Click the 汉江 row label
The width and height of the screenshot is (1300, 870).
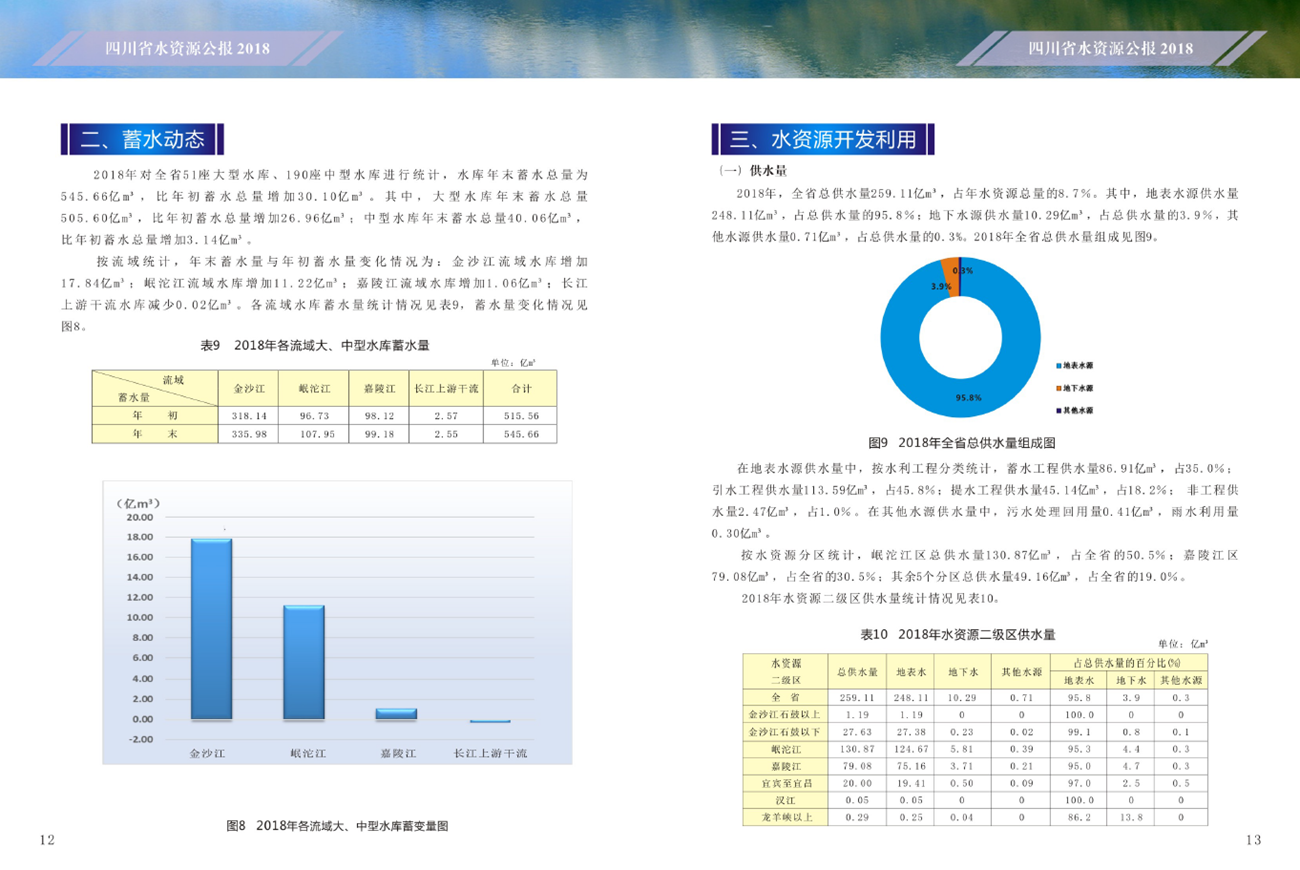click(x=785, y=800)
